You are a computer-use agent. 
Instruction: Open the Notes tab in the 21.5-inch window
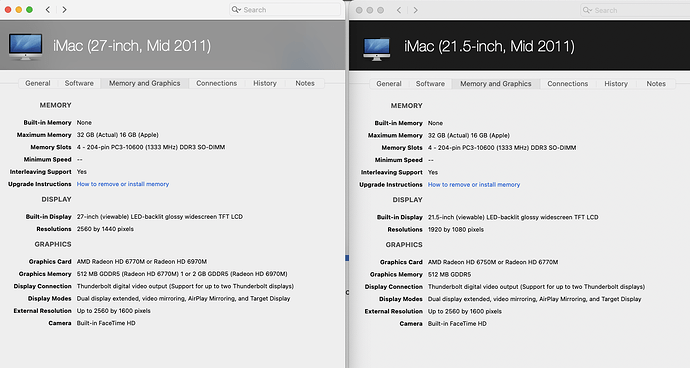[656, 84]
